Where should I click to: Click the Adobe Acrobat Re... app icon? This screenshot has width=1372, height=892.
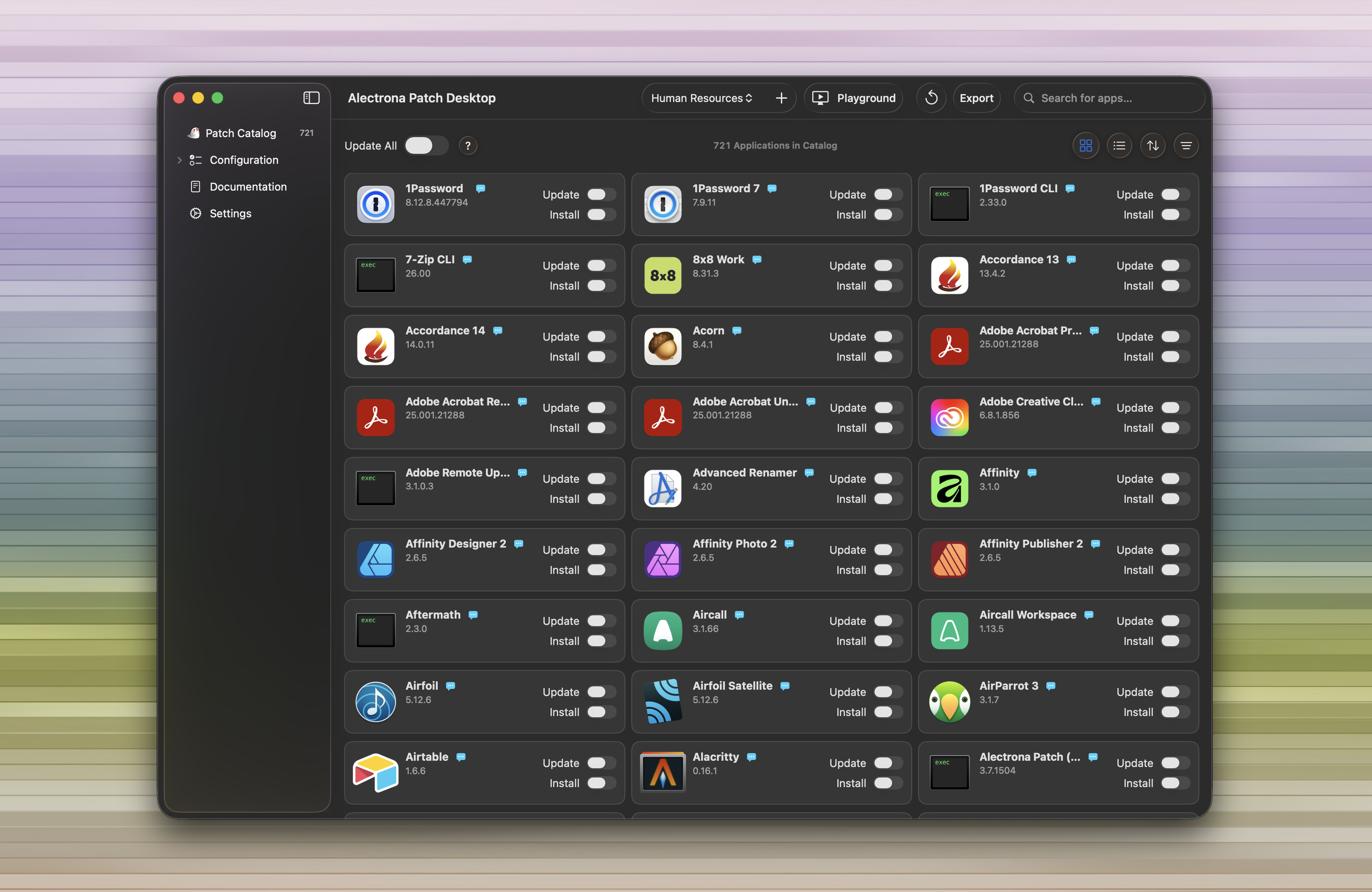375,417
